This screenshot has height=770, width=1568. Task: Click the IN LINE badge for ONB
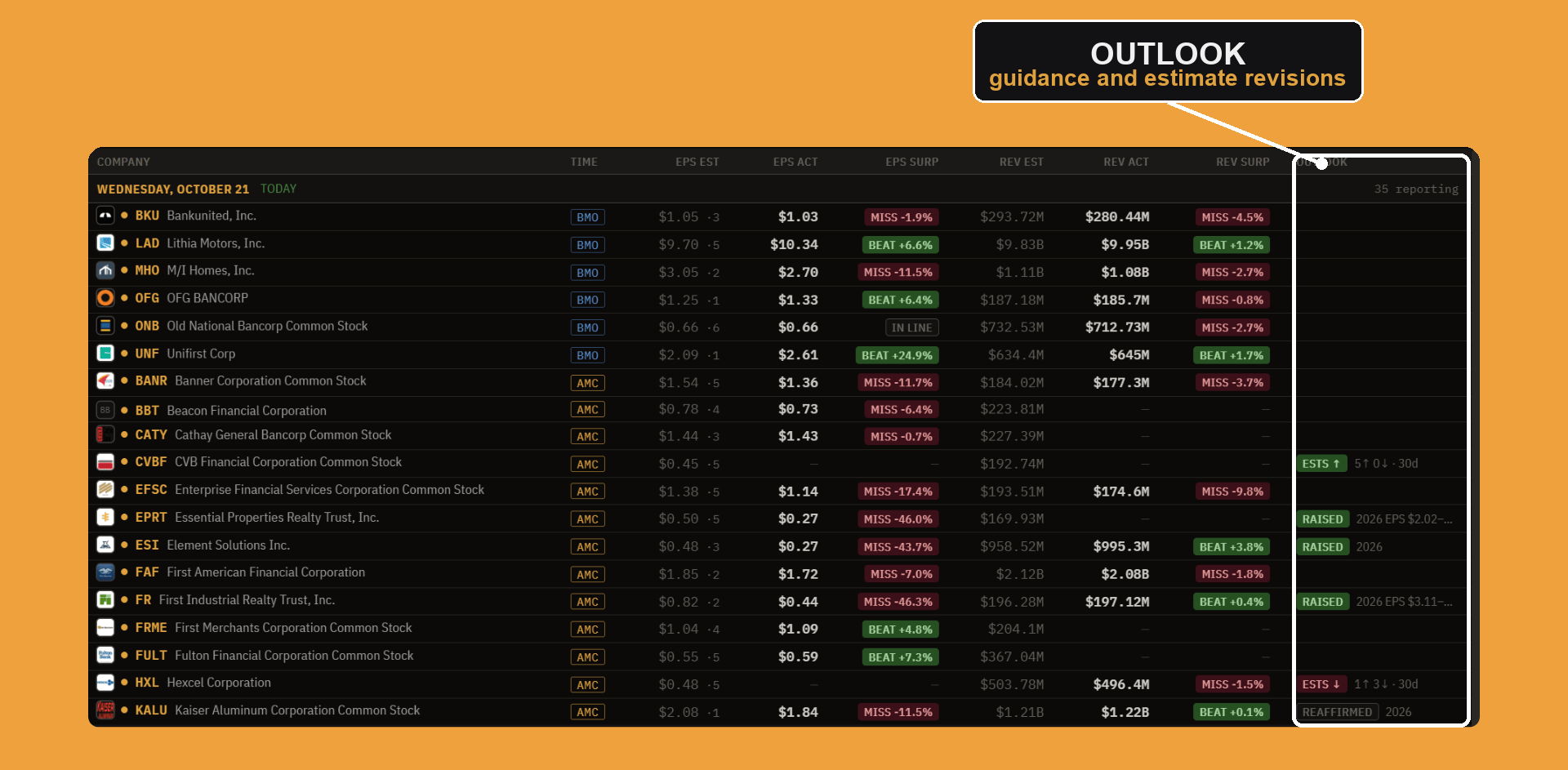pyautogui.click(x=911, y=327)
